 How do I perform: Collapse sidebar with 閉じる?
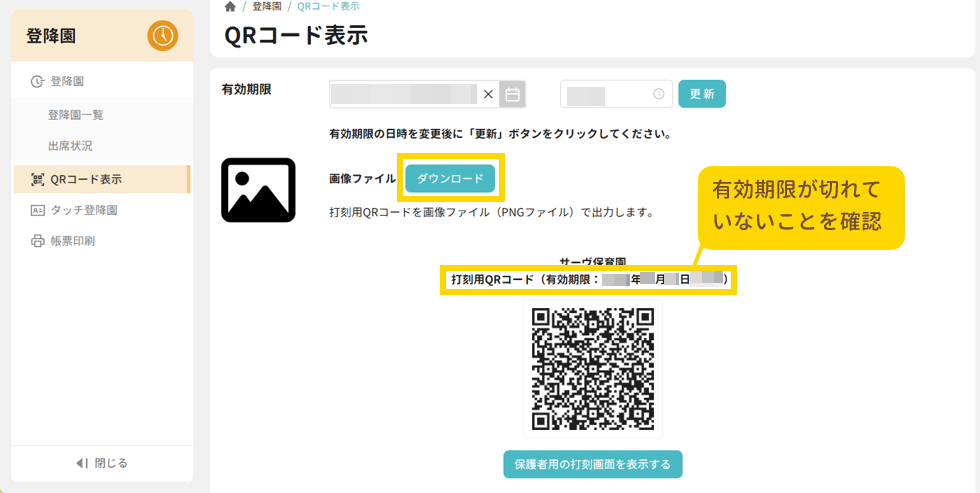coord(102,463)
